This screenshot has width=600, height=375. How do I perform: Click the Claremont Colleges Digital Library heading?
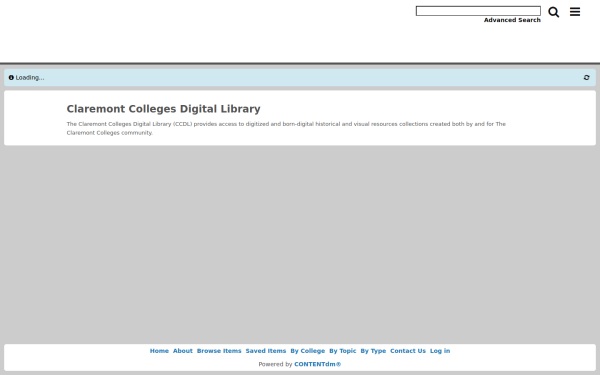pos(163,109)
